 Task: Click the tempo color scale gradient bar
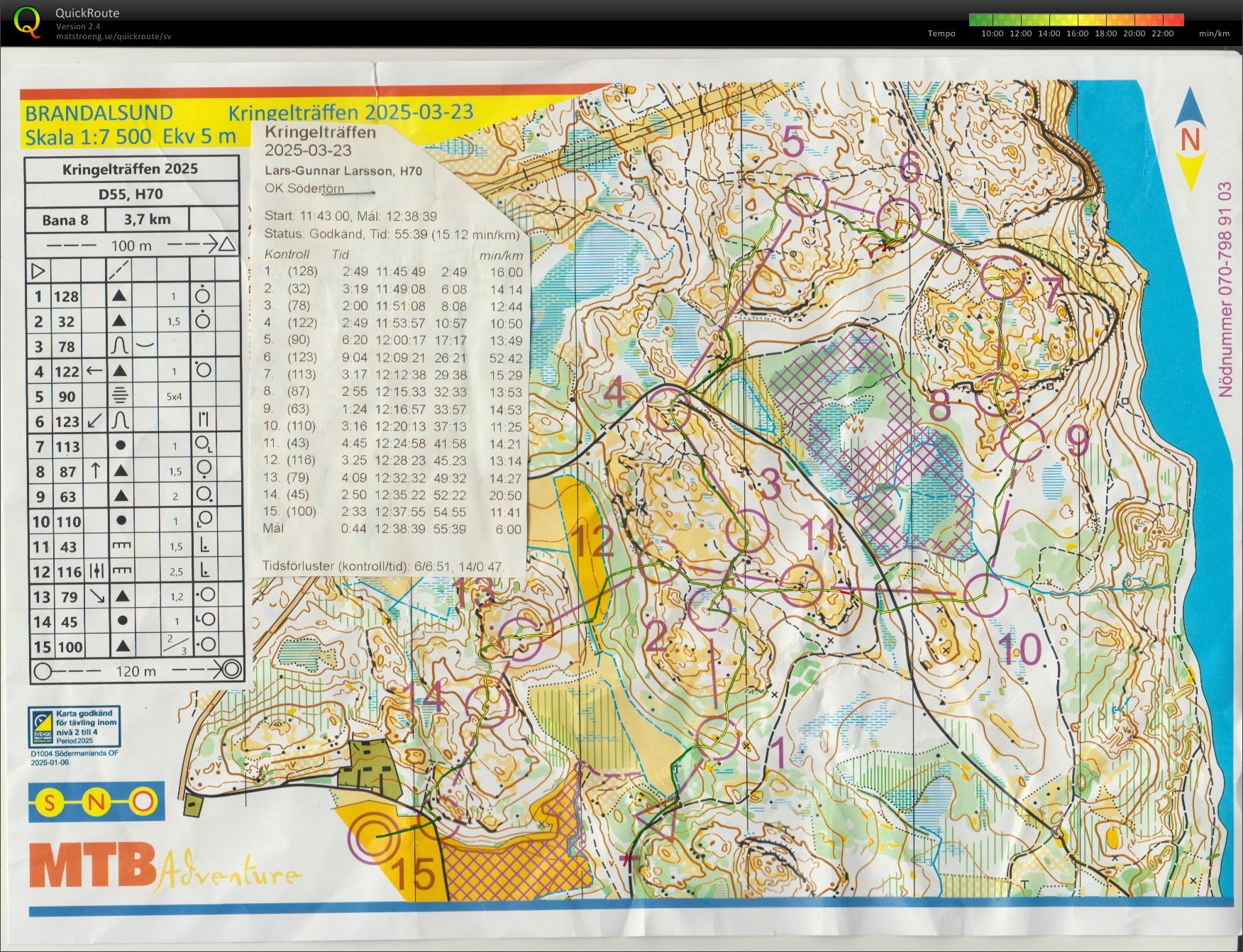point(1076,20)
